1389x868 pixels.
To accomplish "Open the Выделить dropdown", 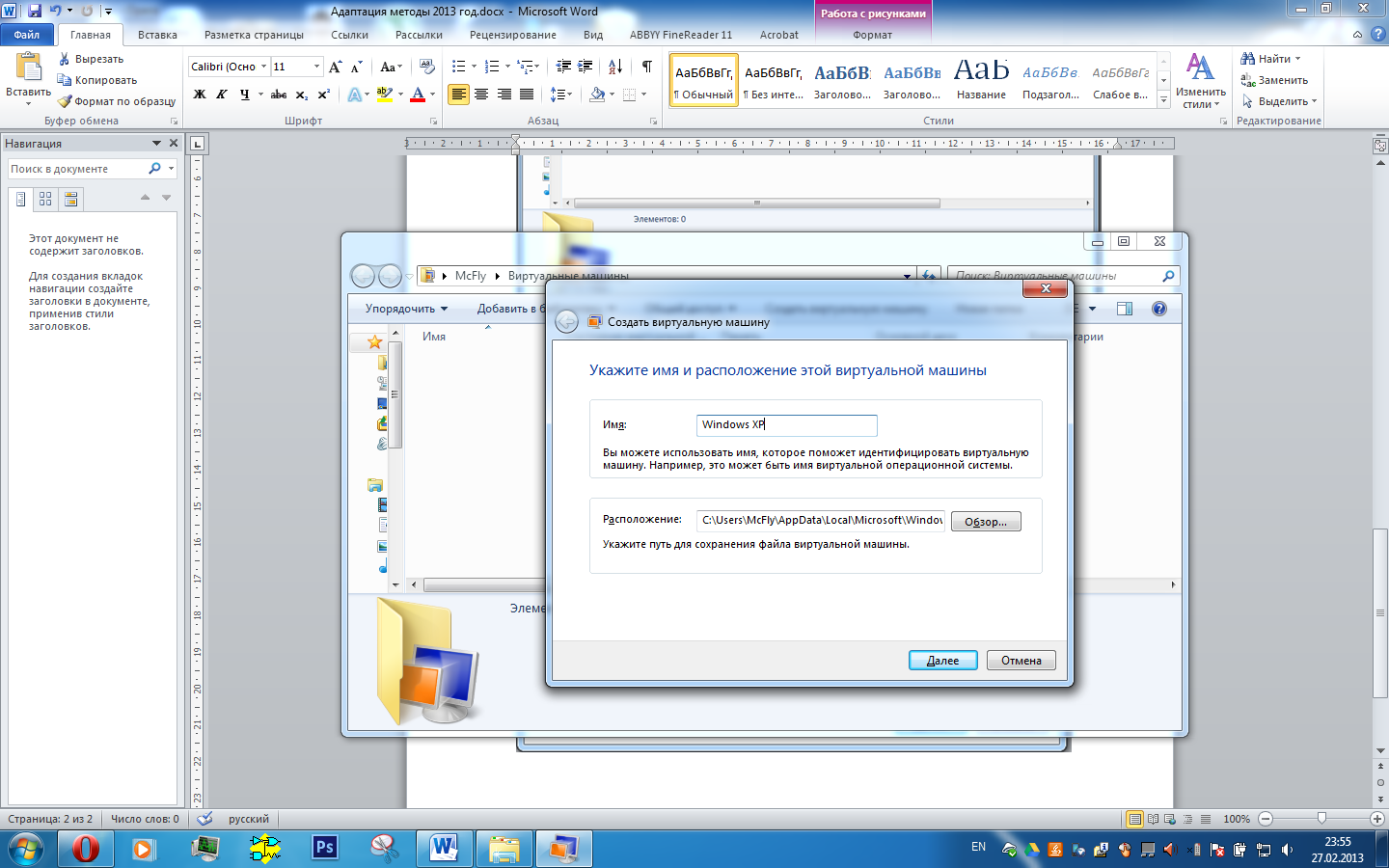I will [x=1279, y=101].
